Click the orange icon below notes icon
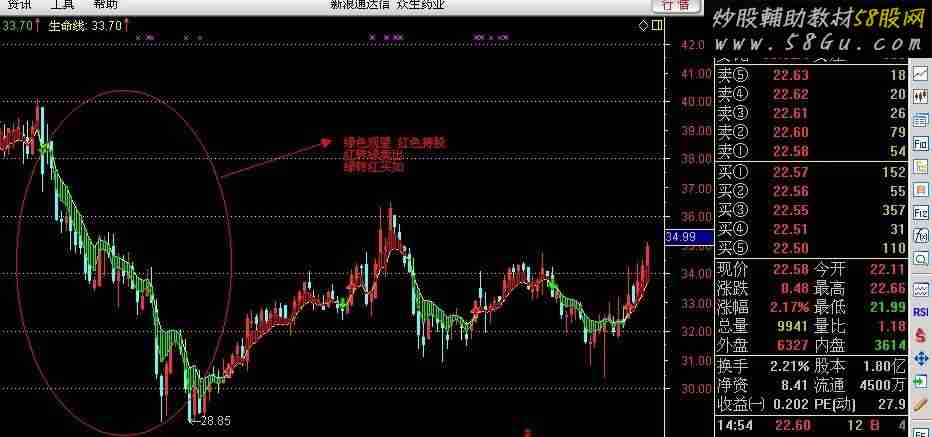932x437 pixels. (921, 190)
